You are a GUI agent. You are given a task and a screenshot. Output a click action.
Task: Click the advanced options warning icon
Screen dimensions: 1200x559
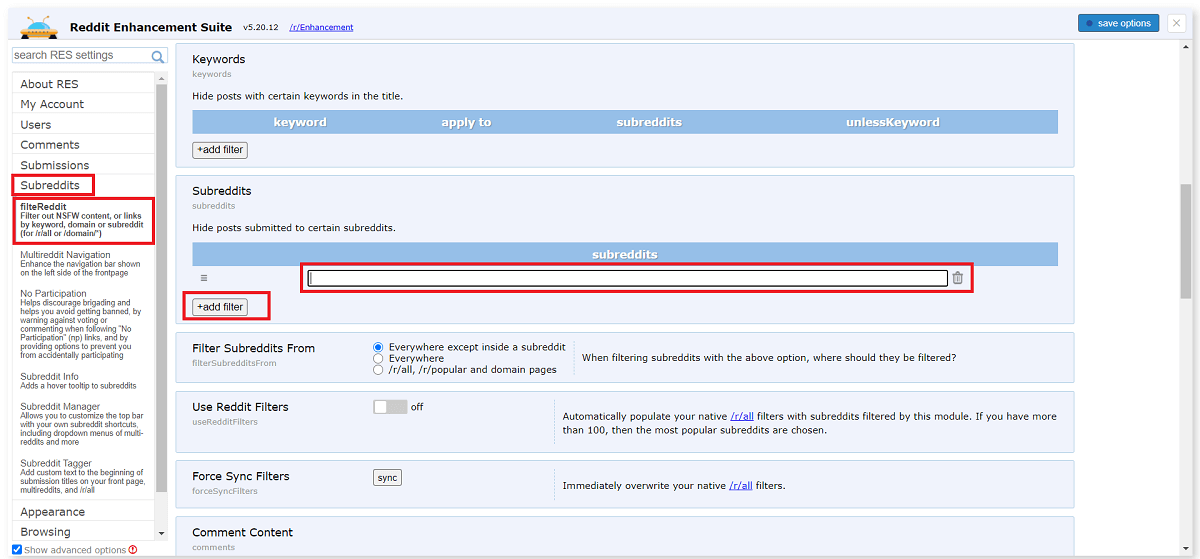[x=132, y=549]
